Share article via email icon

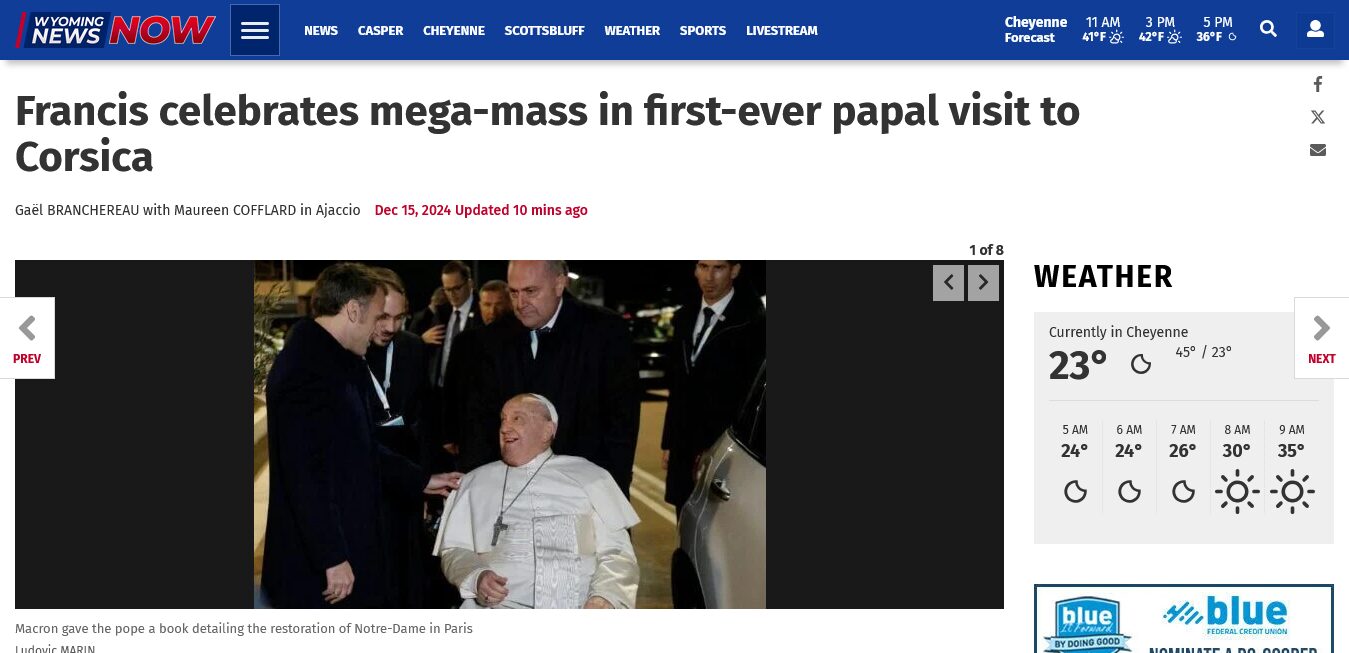[1318, 150]
